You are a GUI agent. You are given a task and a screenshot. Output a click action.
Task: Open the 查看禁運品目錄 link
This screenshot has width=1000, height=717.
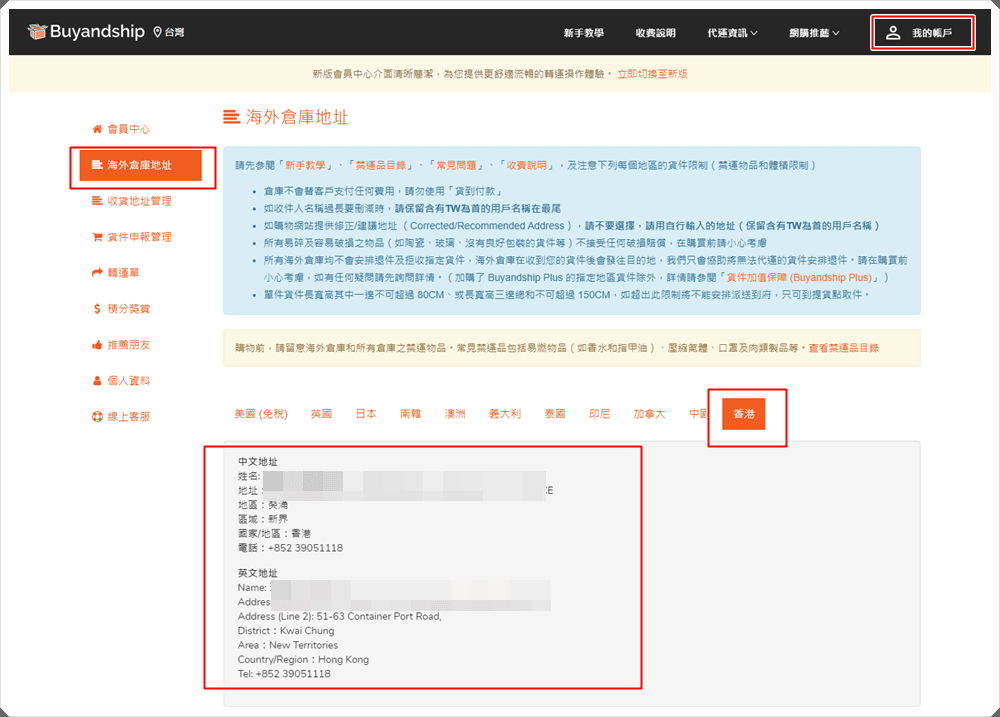[843, 347]
